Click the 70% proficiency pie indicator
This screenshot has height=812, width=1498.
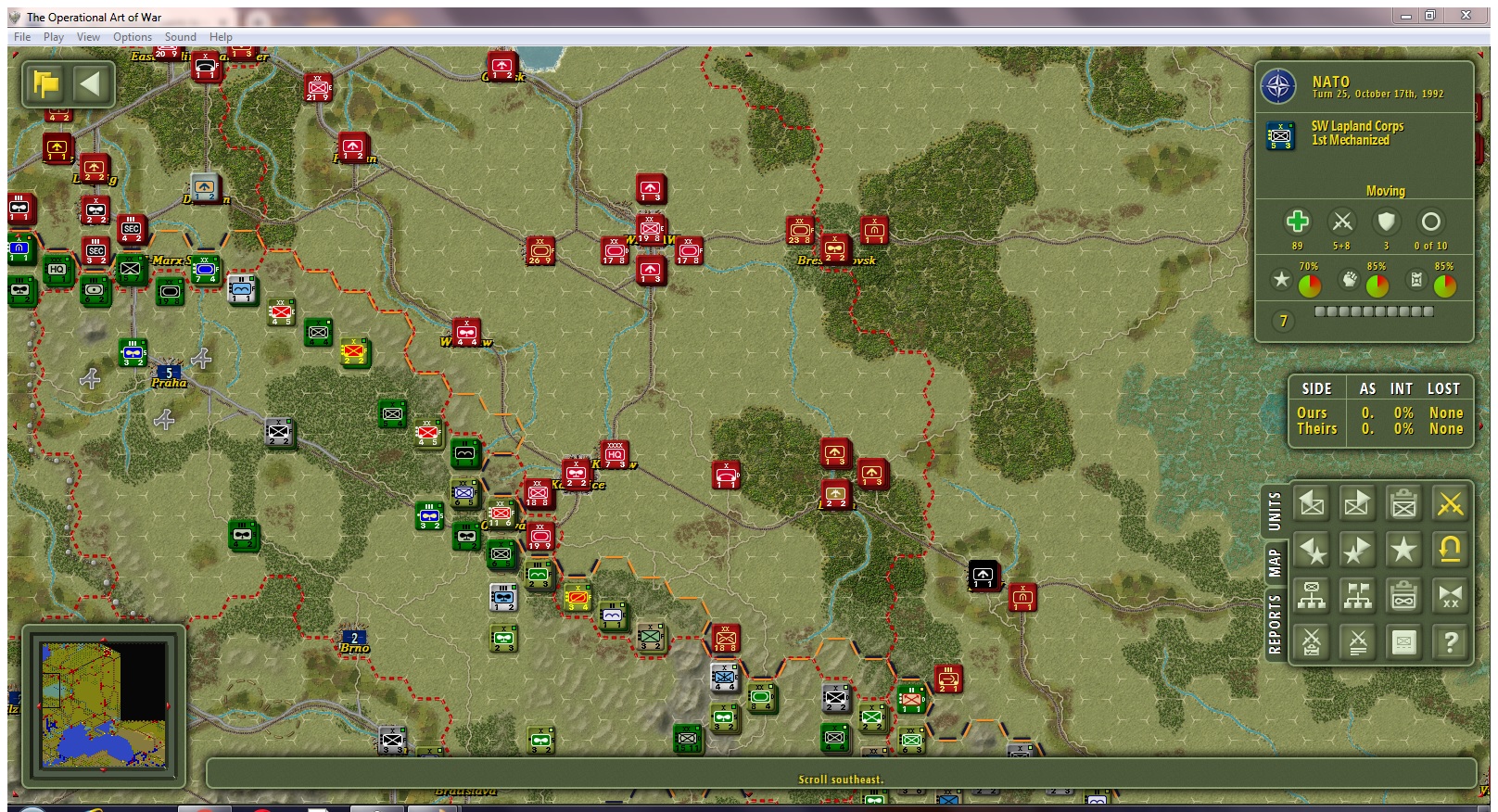[1309, 285]
